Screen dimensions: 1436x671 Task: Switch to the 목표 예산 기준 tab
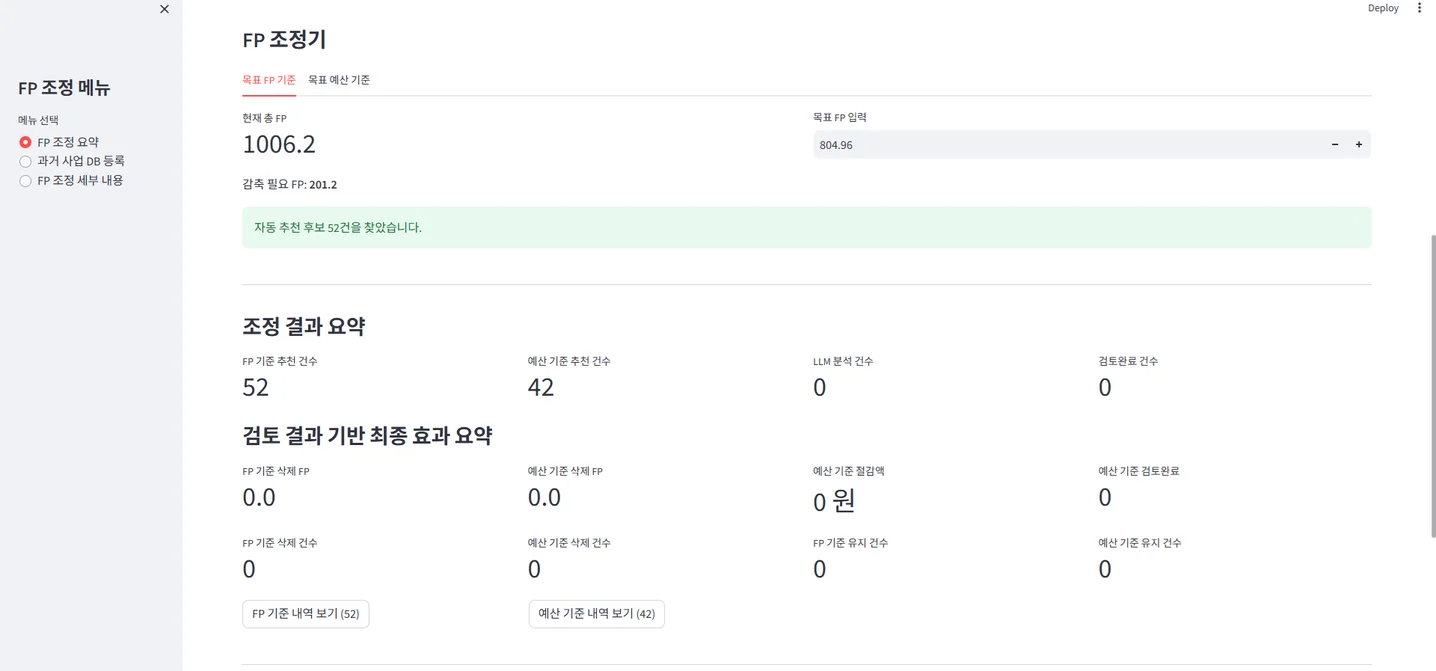339,80
